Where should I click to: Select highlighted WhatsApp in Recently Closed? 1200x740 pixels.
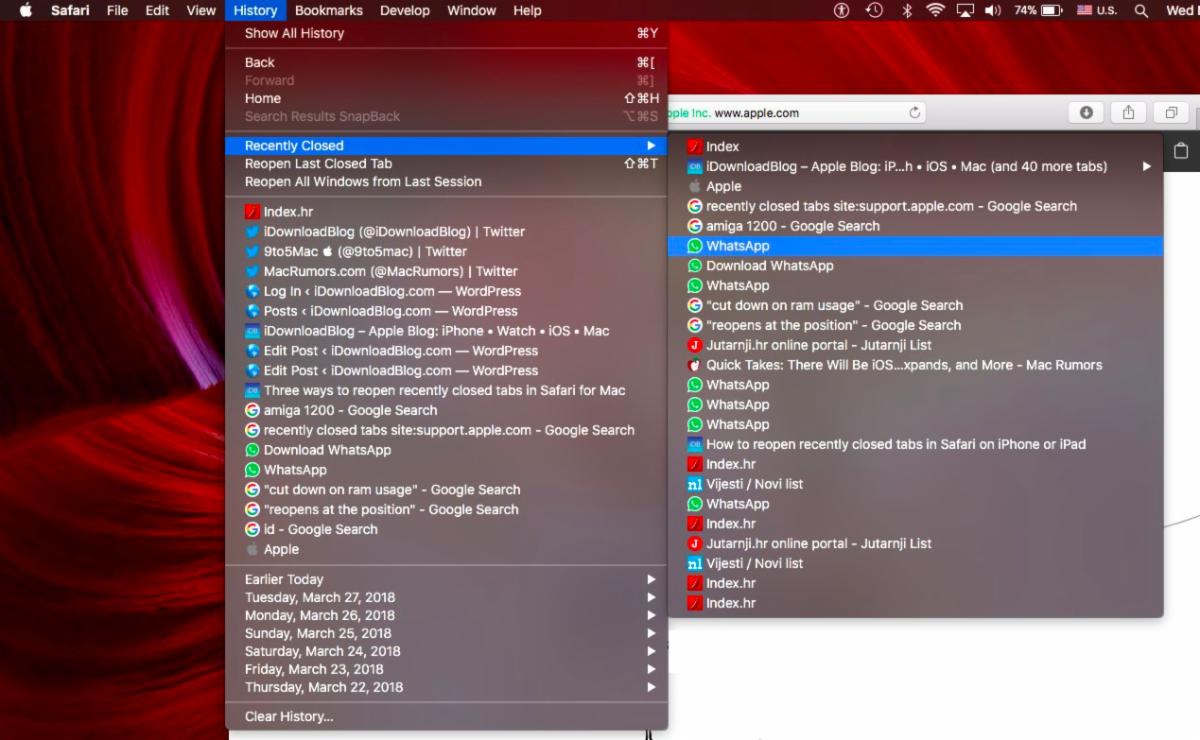[x=916, y=246]
